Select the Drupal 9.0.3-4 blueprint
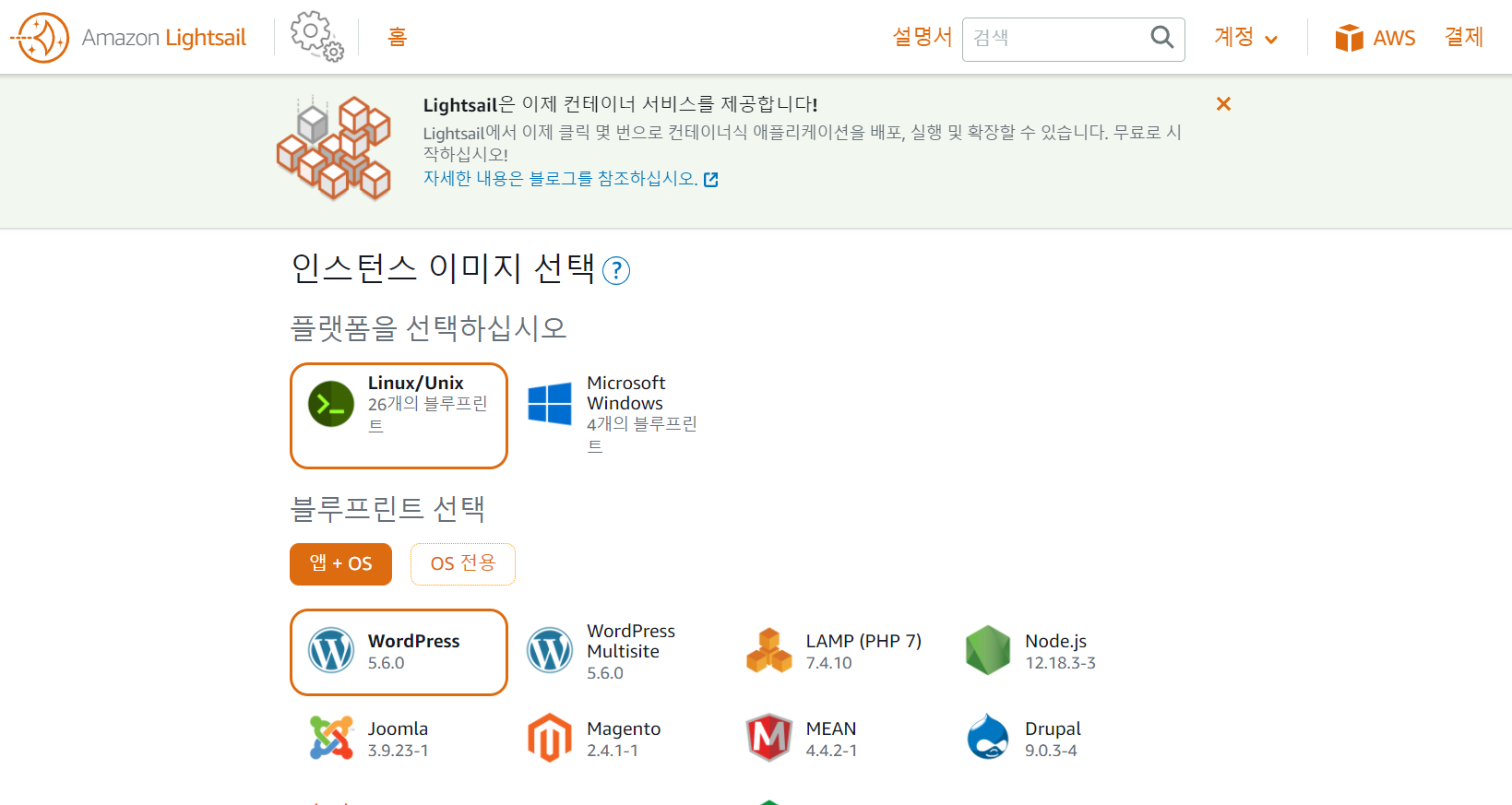Viewport: 1512px width, 805px height. [1055, 740]
